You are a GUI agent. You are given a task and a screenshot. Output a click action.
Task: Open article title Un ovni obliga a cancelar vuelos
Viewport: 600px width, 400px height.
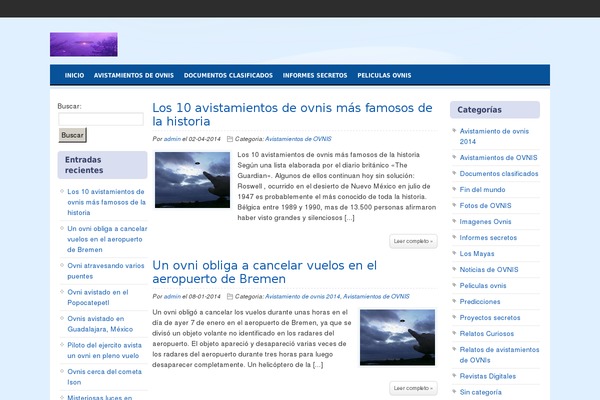pos(264,272)
